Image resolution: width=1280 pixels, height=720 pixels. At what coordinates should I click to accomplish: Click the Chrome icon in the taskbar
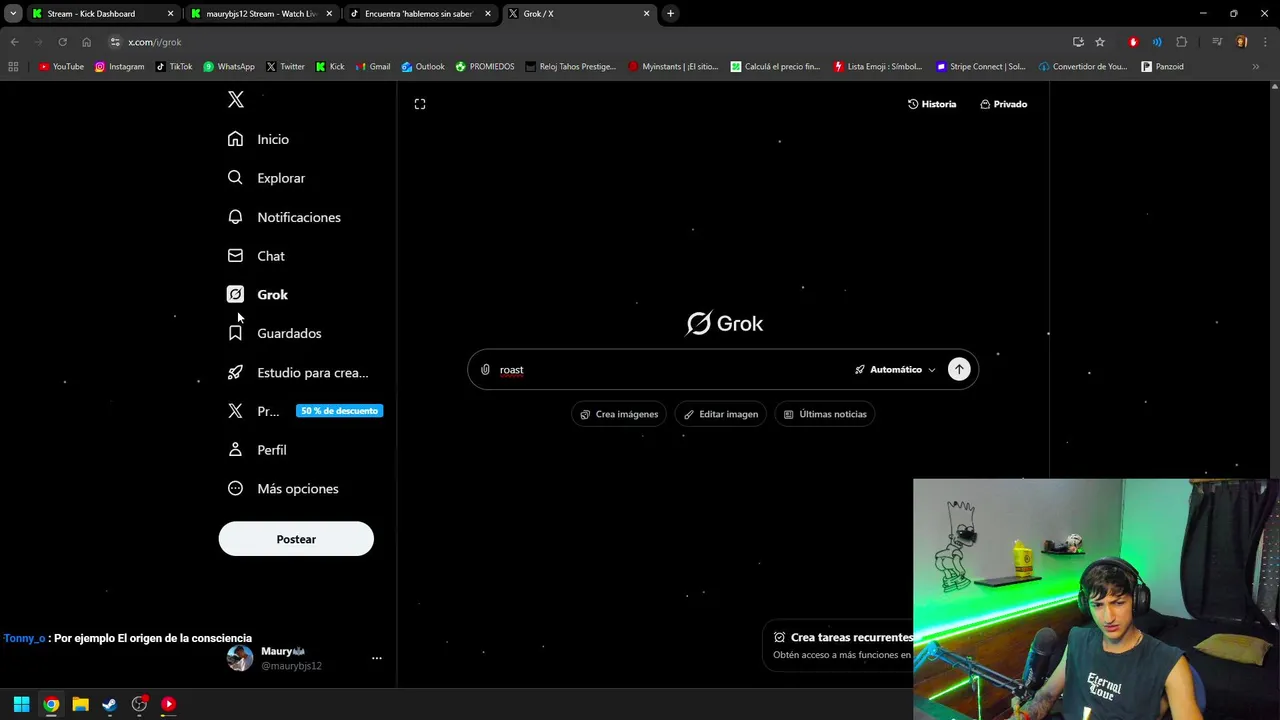pos(51,704)
